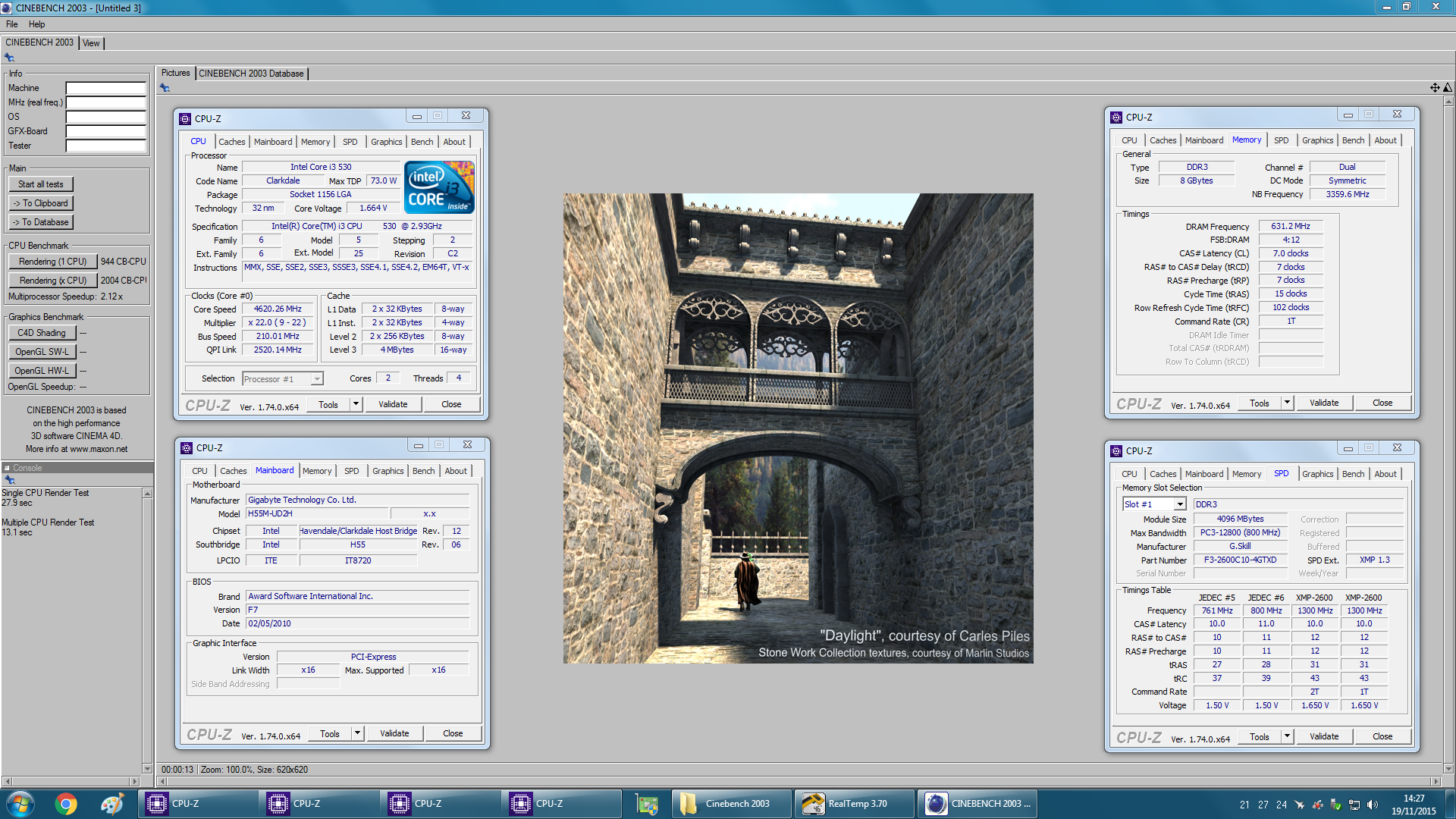Click the console panel vertical scrollbar
Viewport: 1456px width, 819px height.
[x=147, y=631]
